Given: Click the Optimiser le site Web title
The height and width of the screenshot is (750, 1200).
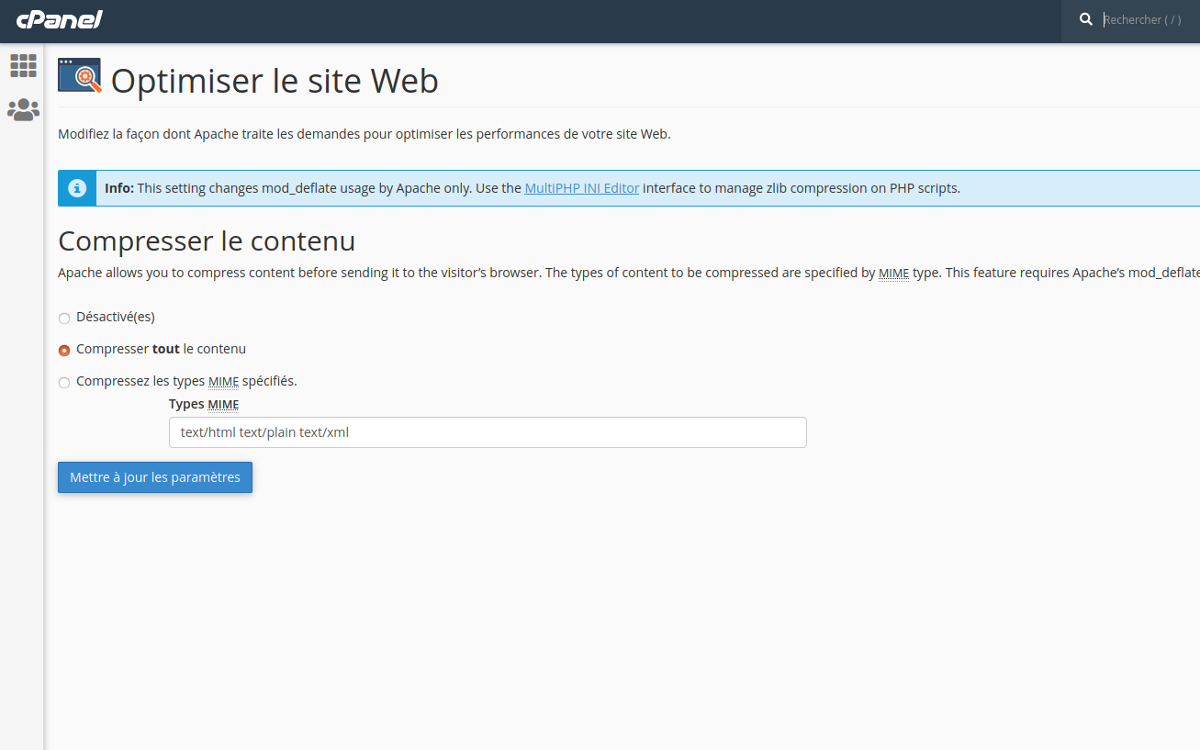Looking at the screenshot, I should tap(274, 81).
